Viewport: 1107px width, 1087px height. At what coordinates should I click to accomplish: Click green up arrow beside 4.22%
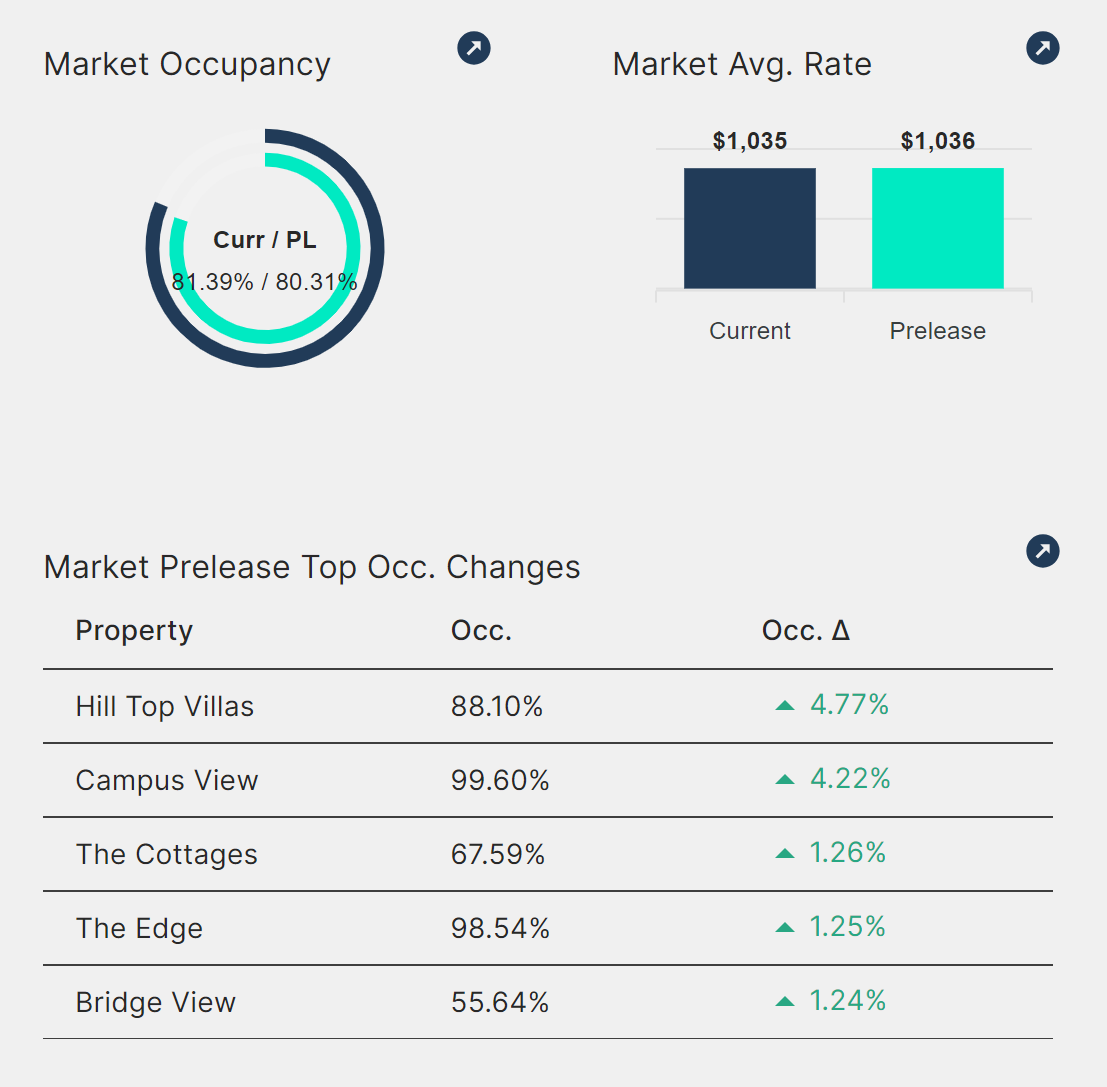pyautogui.click(x=785, y=780)
